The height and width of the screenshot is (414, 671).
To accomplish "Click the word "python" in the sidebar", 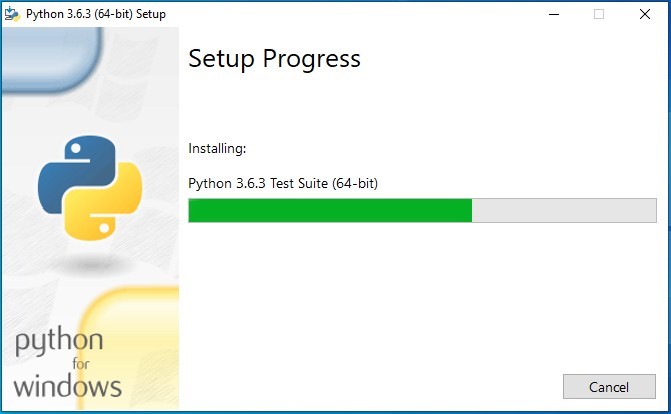I will 58,343.
